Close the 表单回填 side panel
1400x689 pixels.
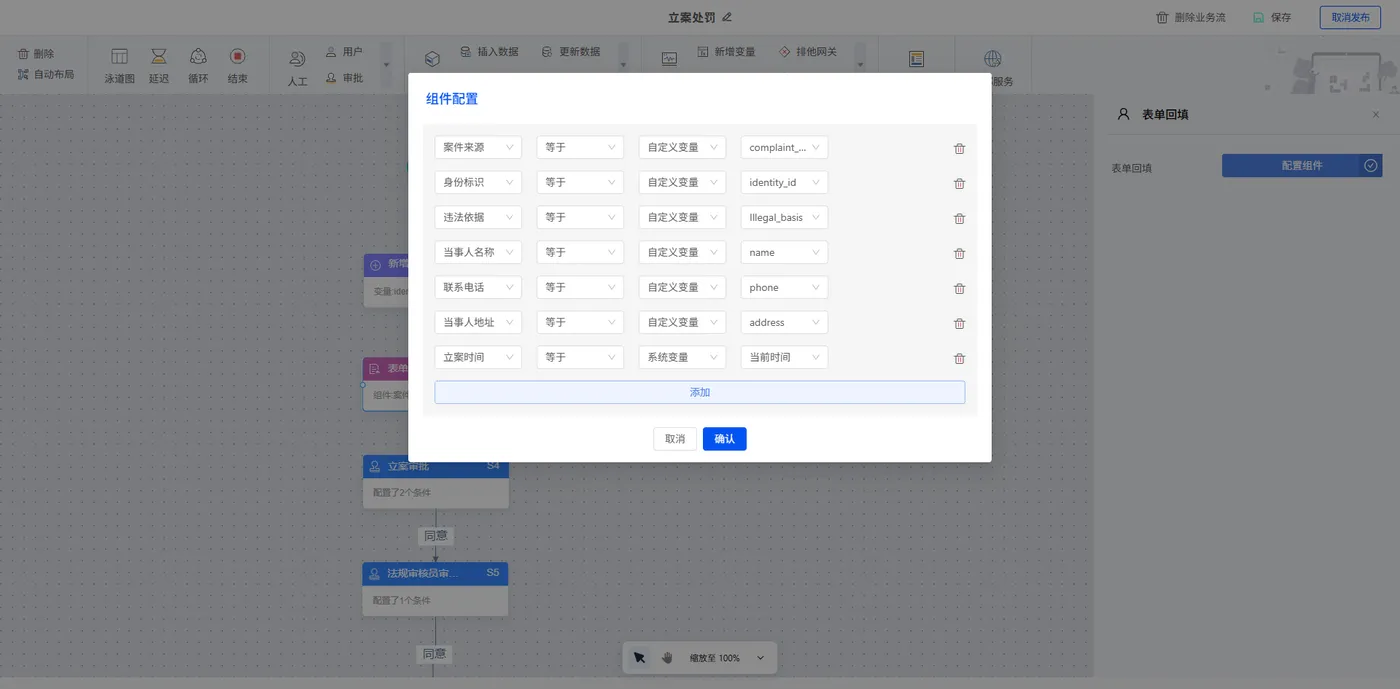[1376, 115]
